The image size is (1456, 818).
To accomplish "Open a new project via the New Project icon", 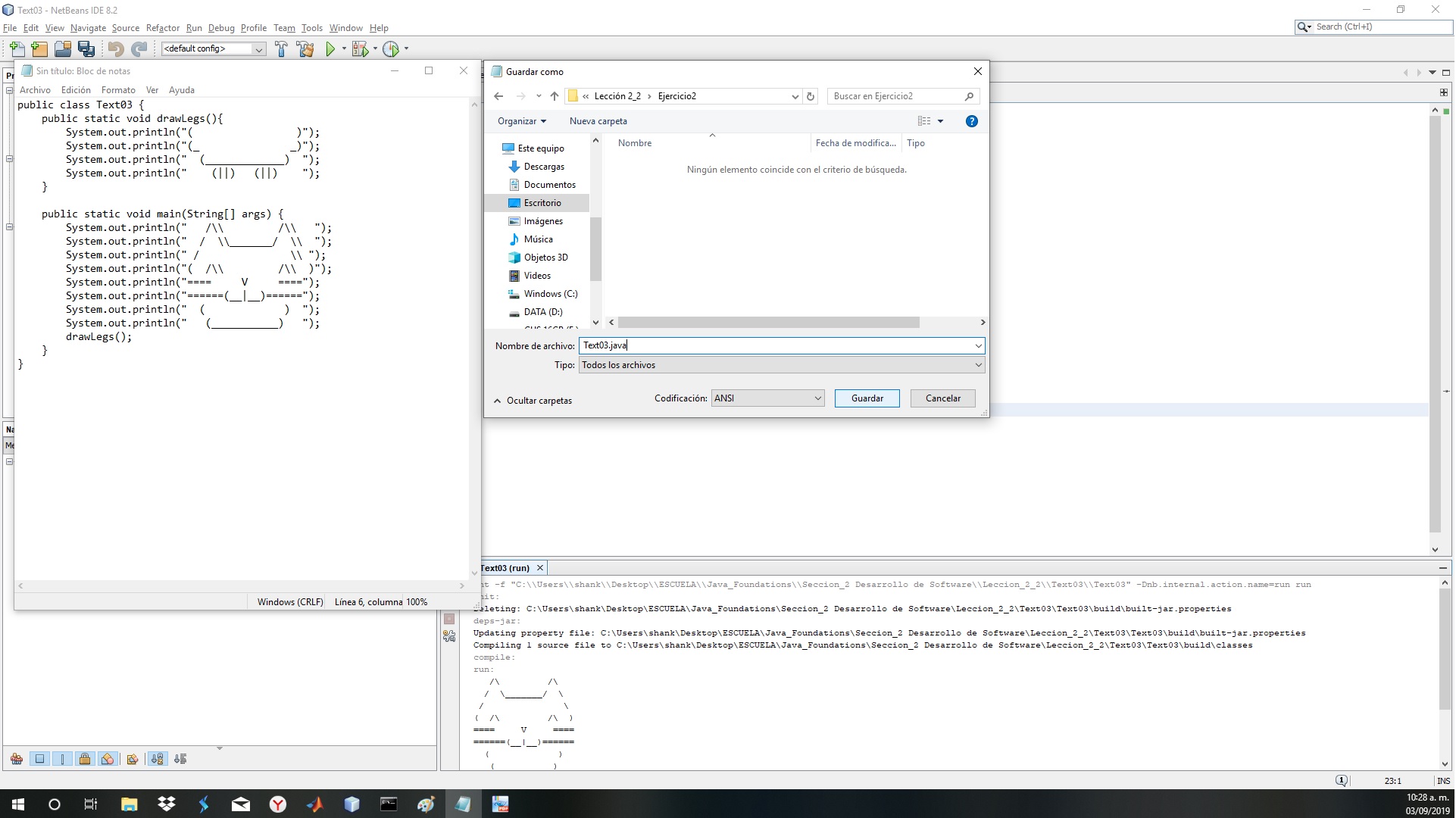I will click(39, 48).
